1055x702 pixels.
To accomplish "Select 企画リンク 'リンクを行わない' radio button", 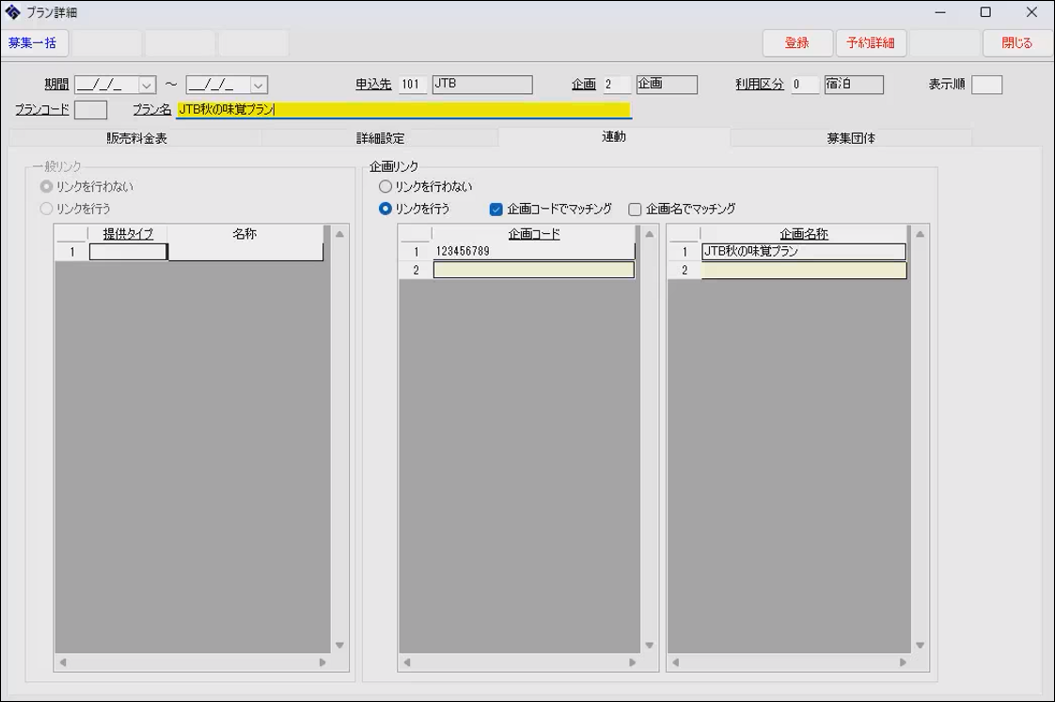I will (x=385, y=187).
